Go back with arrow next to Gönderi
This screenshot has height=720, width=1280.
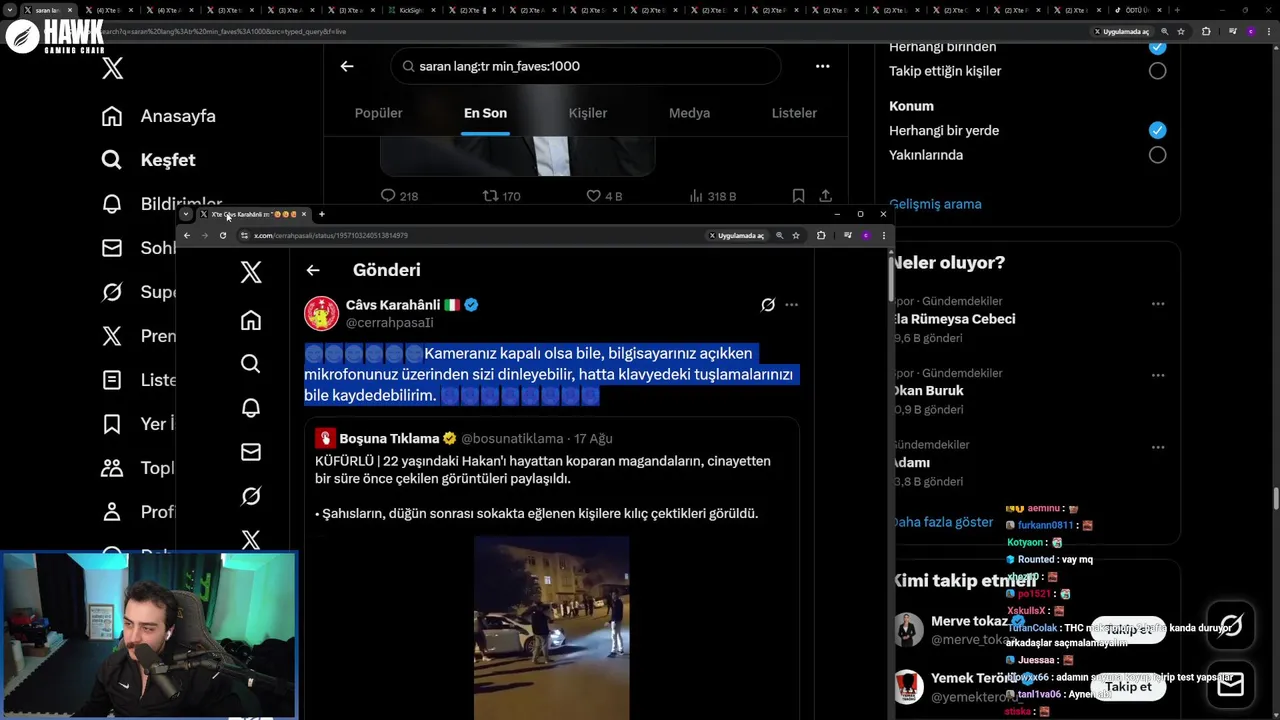tap(313, 270)
